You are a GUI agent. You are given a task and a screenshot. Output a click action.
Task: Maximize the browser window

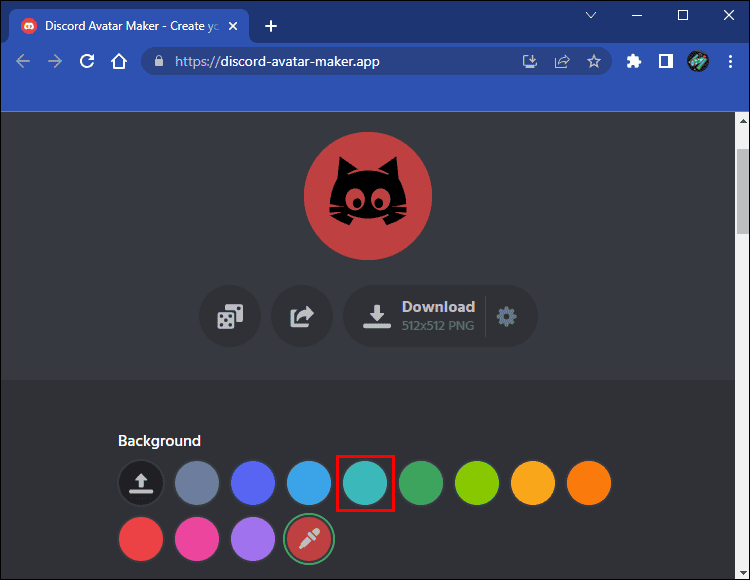[x=683, y=15]
